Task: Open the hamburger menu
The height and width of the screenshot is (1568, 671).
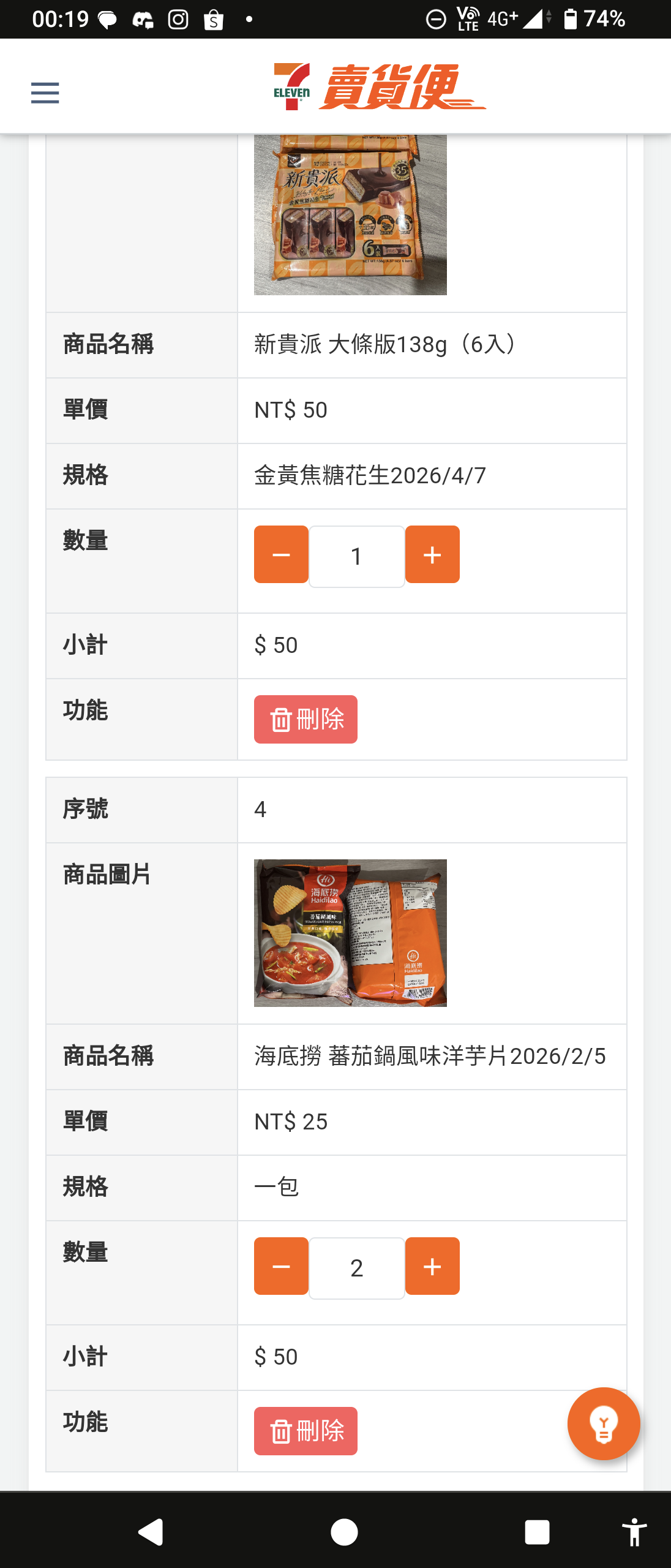Action: (45, 93)
